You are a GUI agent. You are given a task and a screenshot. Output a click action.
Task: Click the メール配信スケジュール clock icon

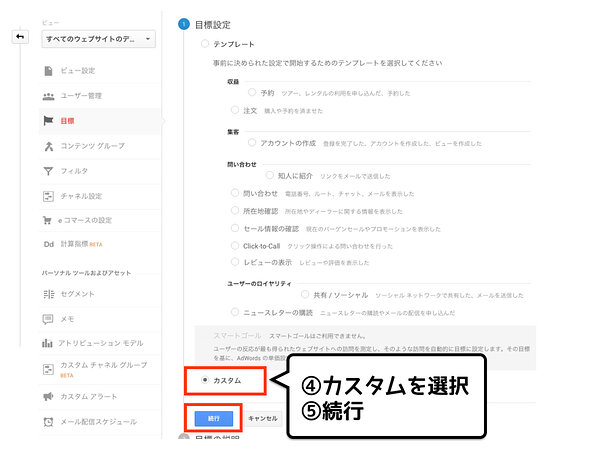[48, 422]
